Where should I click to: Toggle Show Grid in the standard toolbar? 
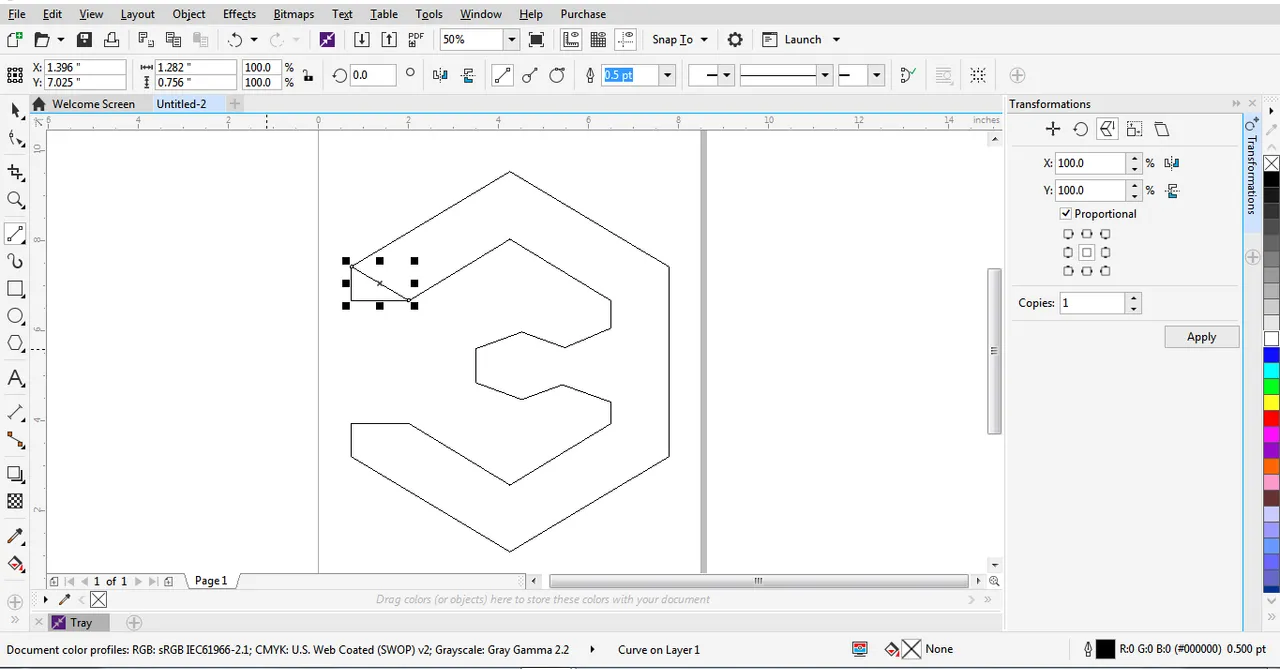[598, 40]
